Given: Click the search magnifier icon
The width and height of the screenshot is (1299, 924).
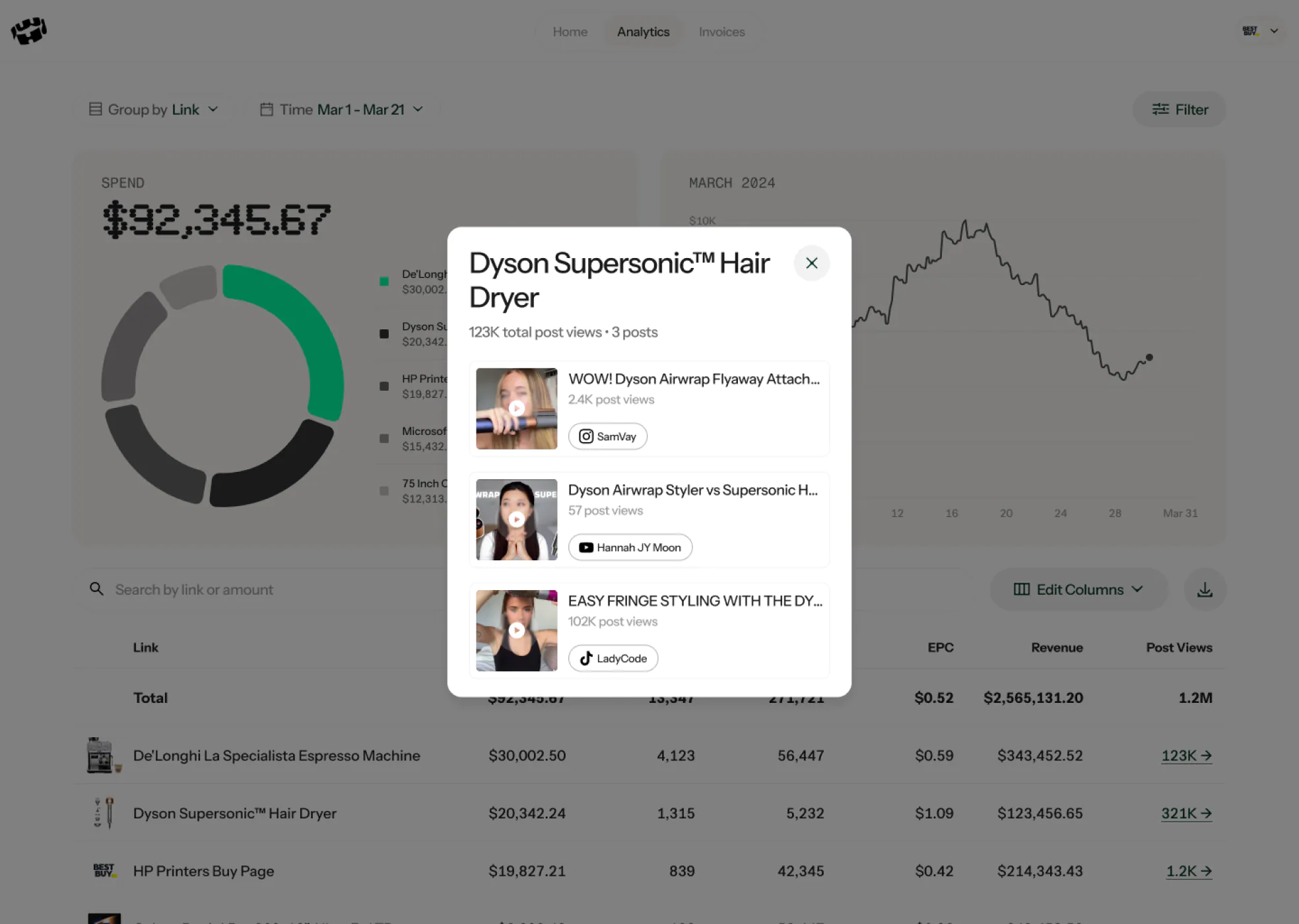Looking at the screenshot, I should pyautogui.click(x=96, y=589).
